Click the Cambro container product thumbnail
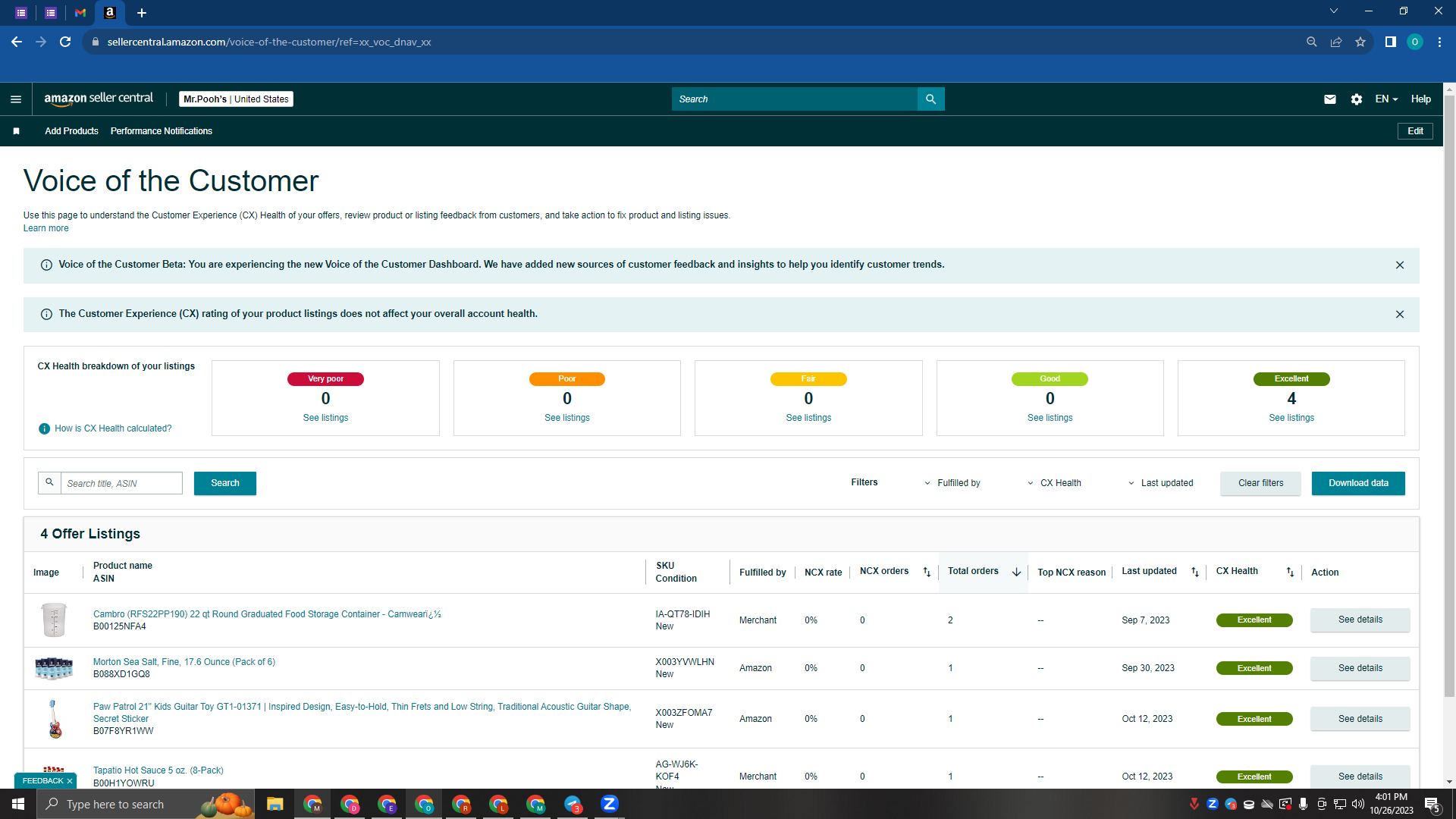 tap(54, 620)
